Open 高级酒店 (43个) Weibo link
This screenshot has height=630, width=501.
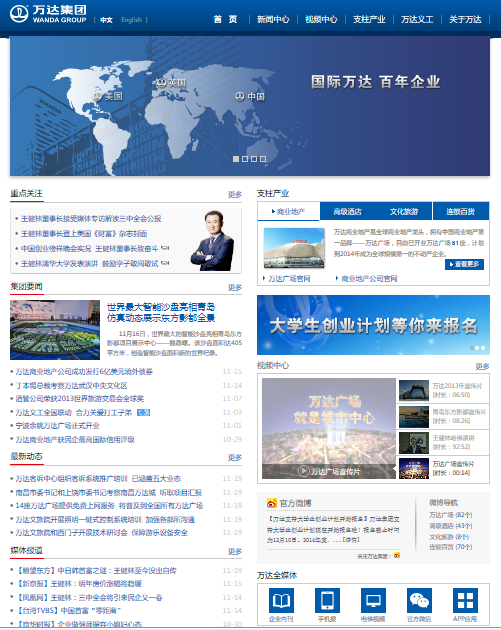[450, 526]
